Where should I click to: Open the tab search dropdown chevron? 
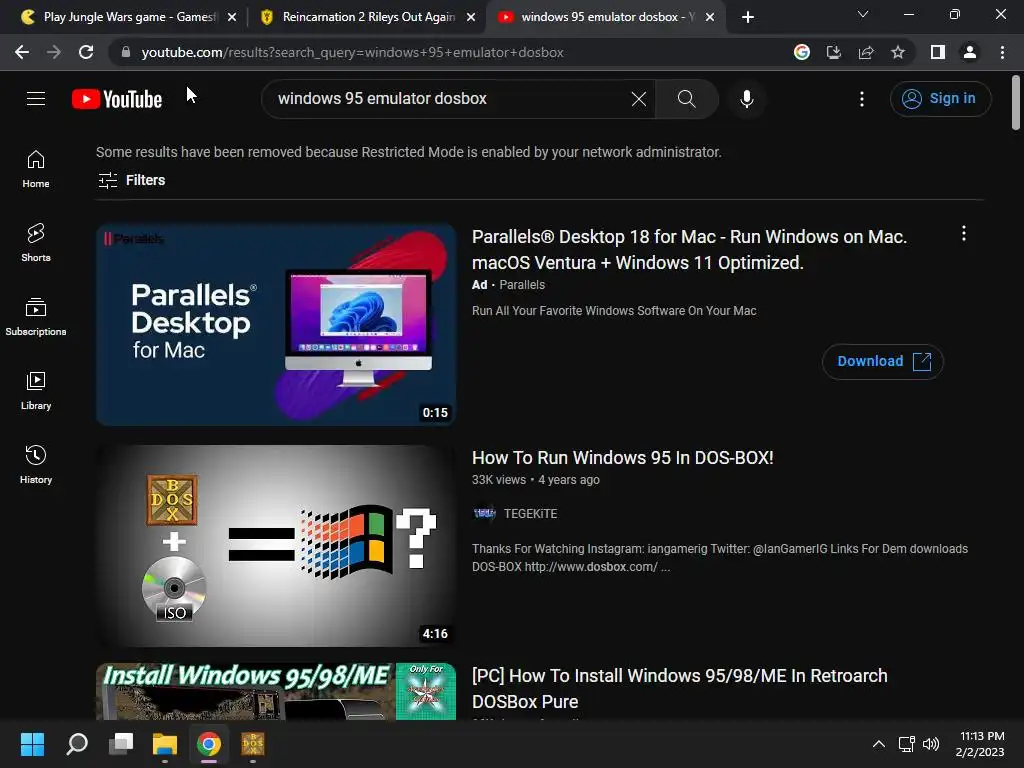863,14
